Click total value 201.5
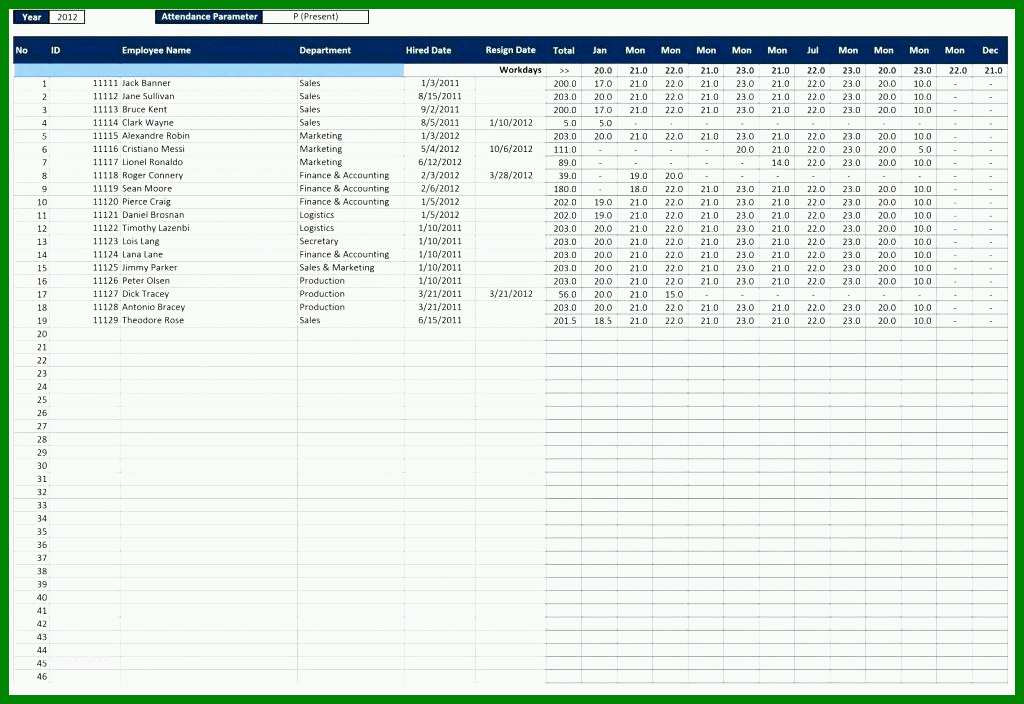1024x704 pixels. click(x=565, y=321)
